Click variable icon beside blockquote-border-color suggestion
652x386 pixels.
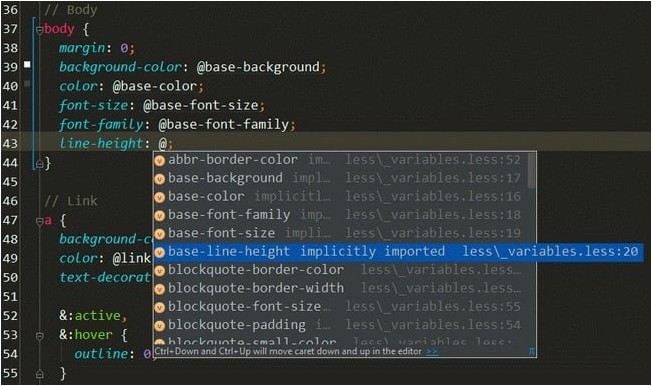(x=160, y=270)
